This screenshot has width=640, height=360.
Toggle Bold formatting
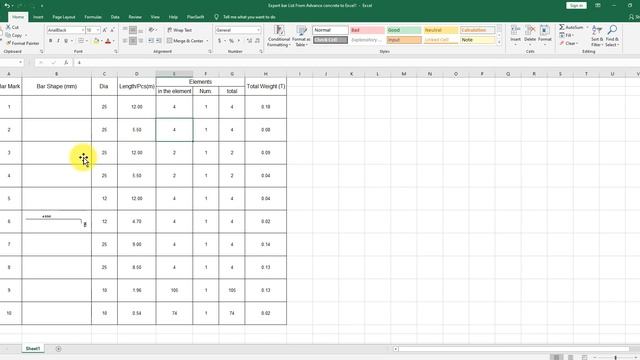(51, 41)
